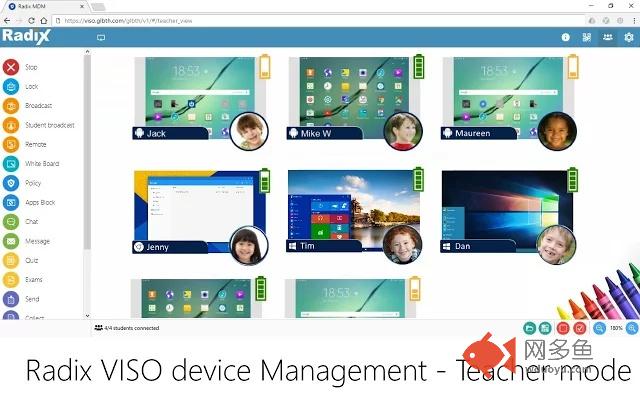This screenshot has width=640, height=400.
Task: Click sidebar scrollbar up arrow
Action: point(87,52)
